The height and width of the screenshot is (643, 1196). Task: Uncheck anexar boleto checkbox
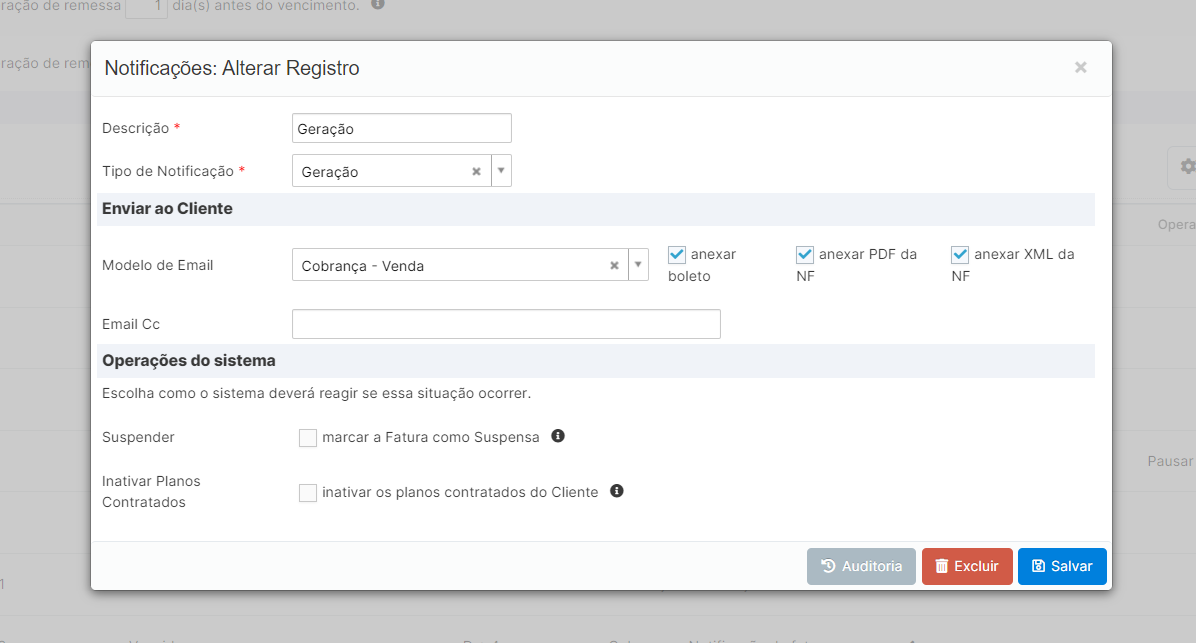pyautogui.click(x=677, y=255)
